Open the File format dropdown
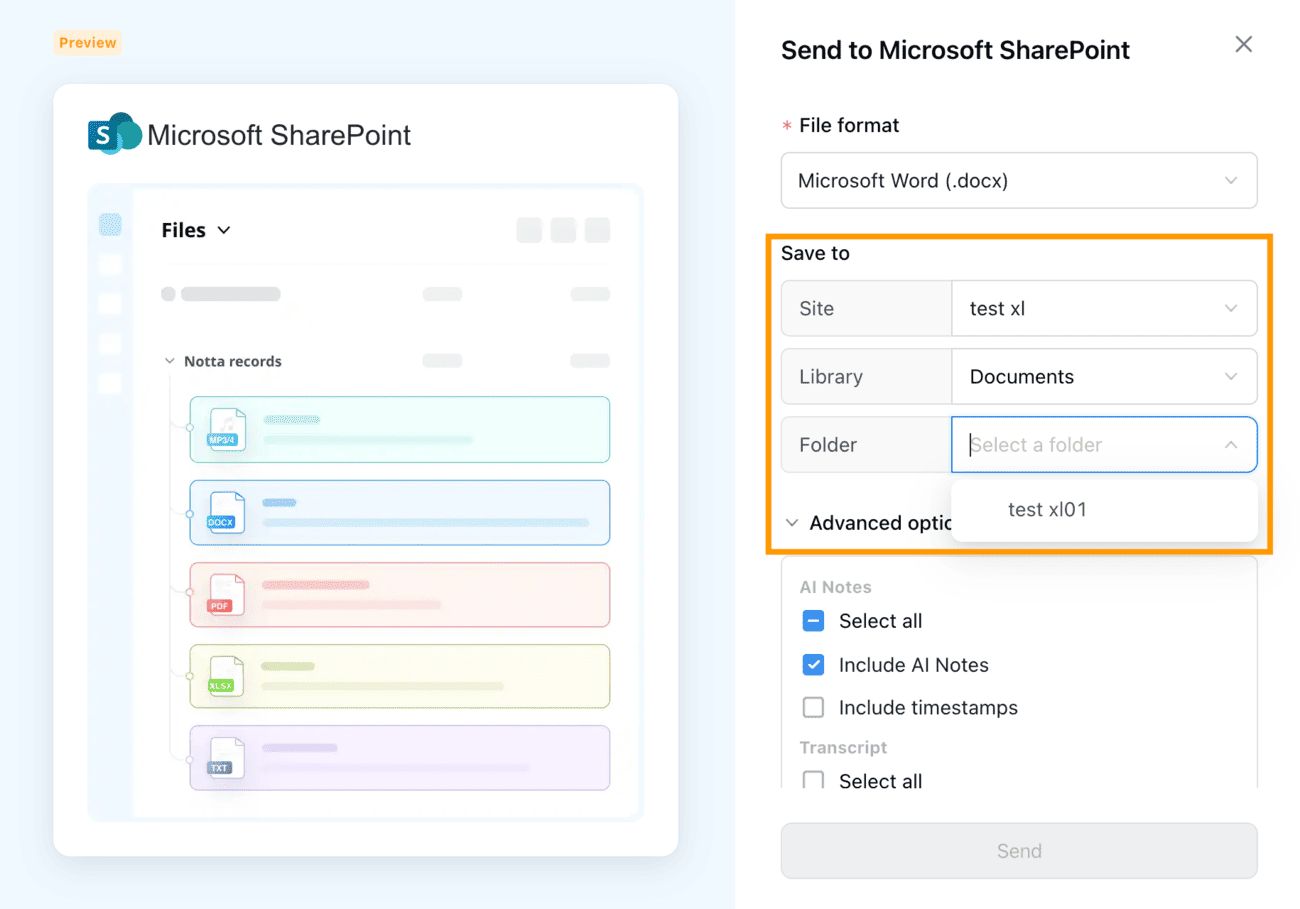This screenshot has height=909, width=1300. 1018,181
